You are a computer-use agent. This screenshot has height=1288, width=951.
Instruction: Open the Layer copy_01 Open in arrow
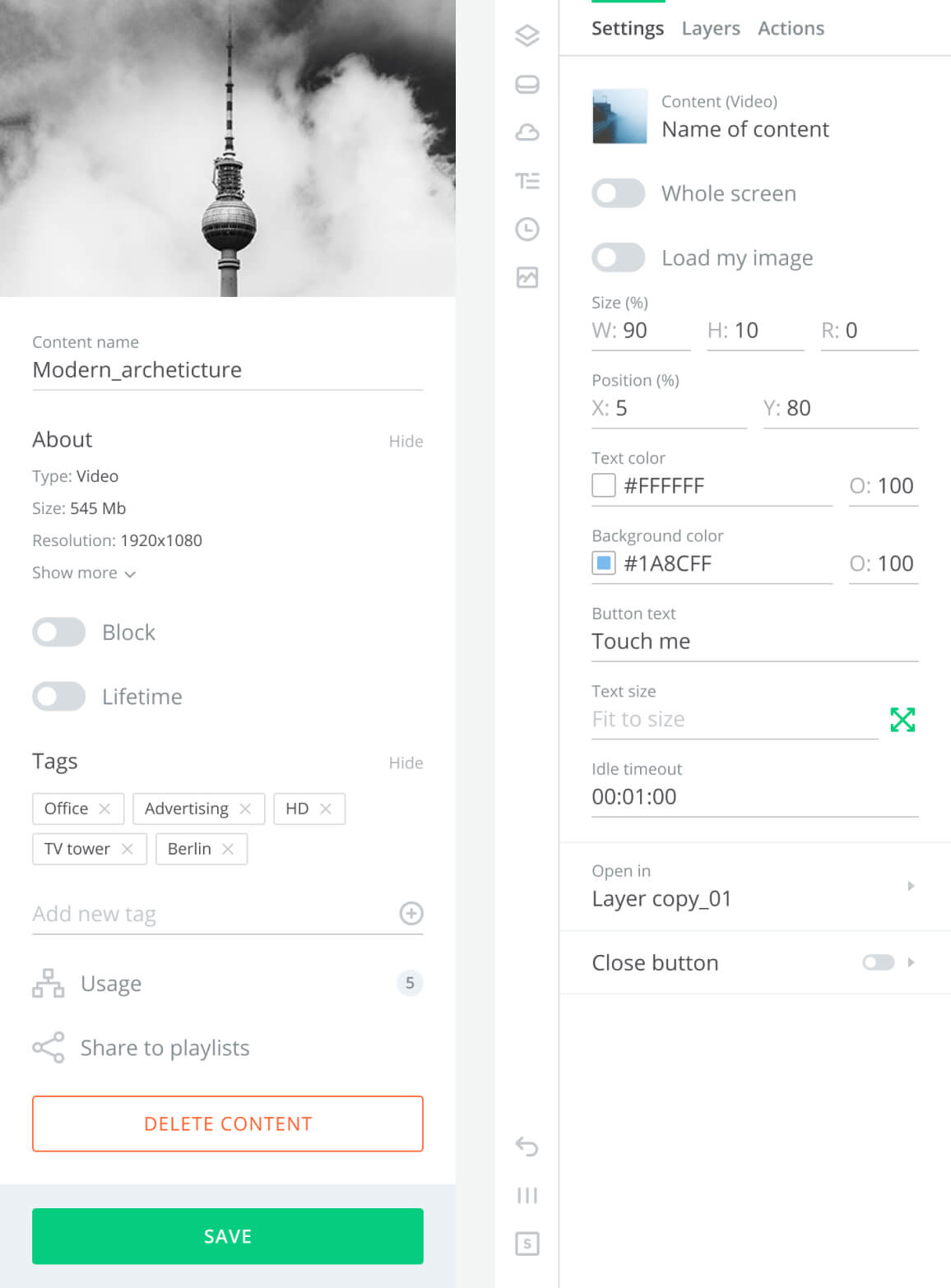pyautogui.click(x=911, y=886)
